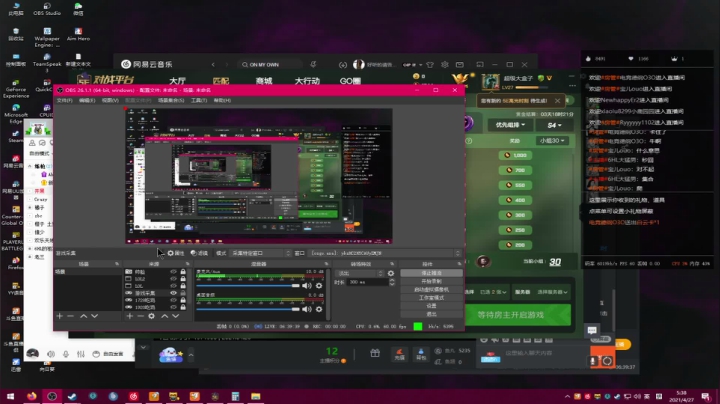Move scene down with arrow icon

pos(95,316)
